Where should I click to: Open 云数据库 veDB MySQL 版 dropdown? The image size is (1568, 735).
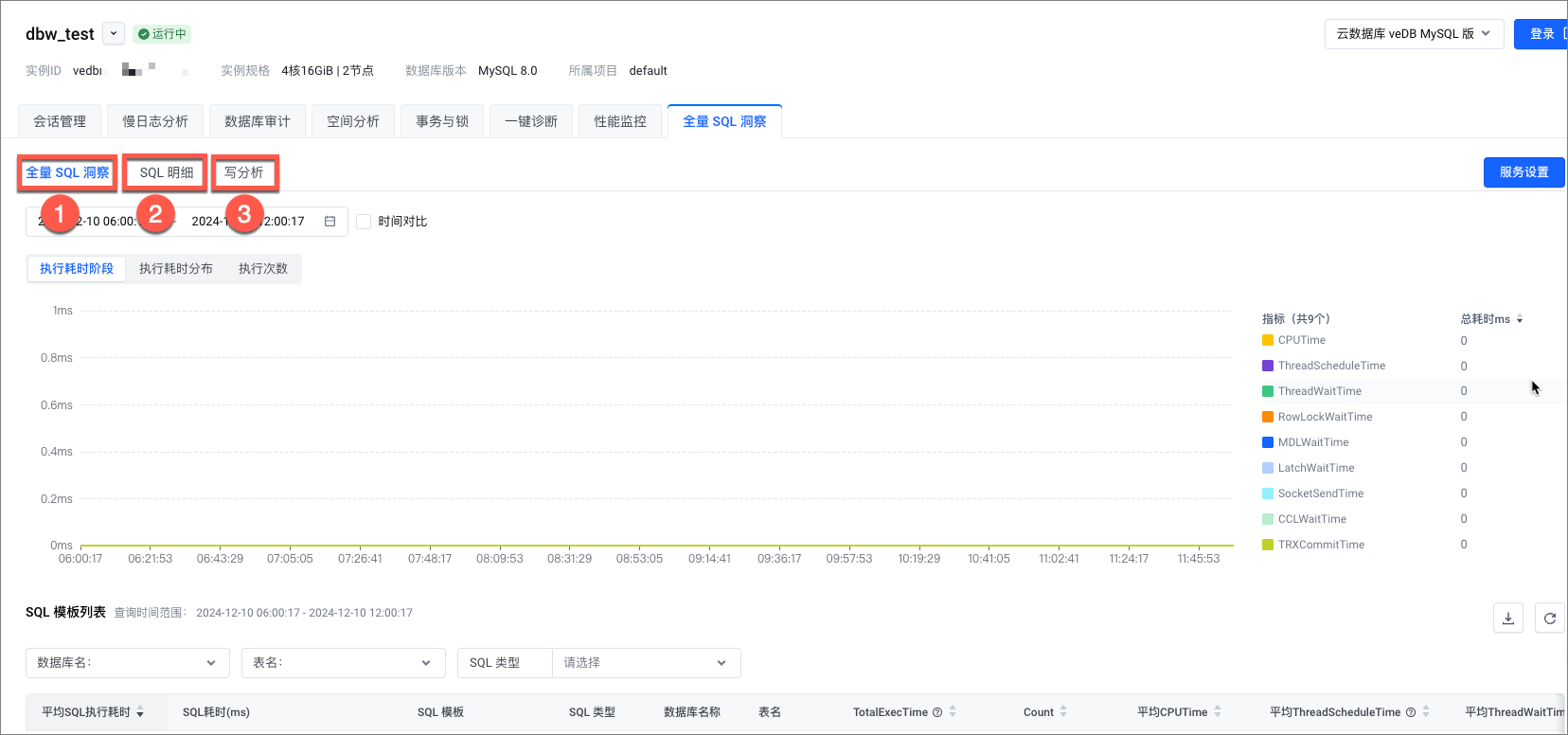[1414, 34]
